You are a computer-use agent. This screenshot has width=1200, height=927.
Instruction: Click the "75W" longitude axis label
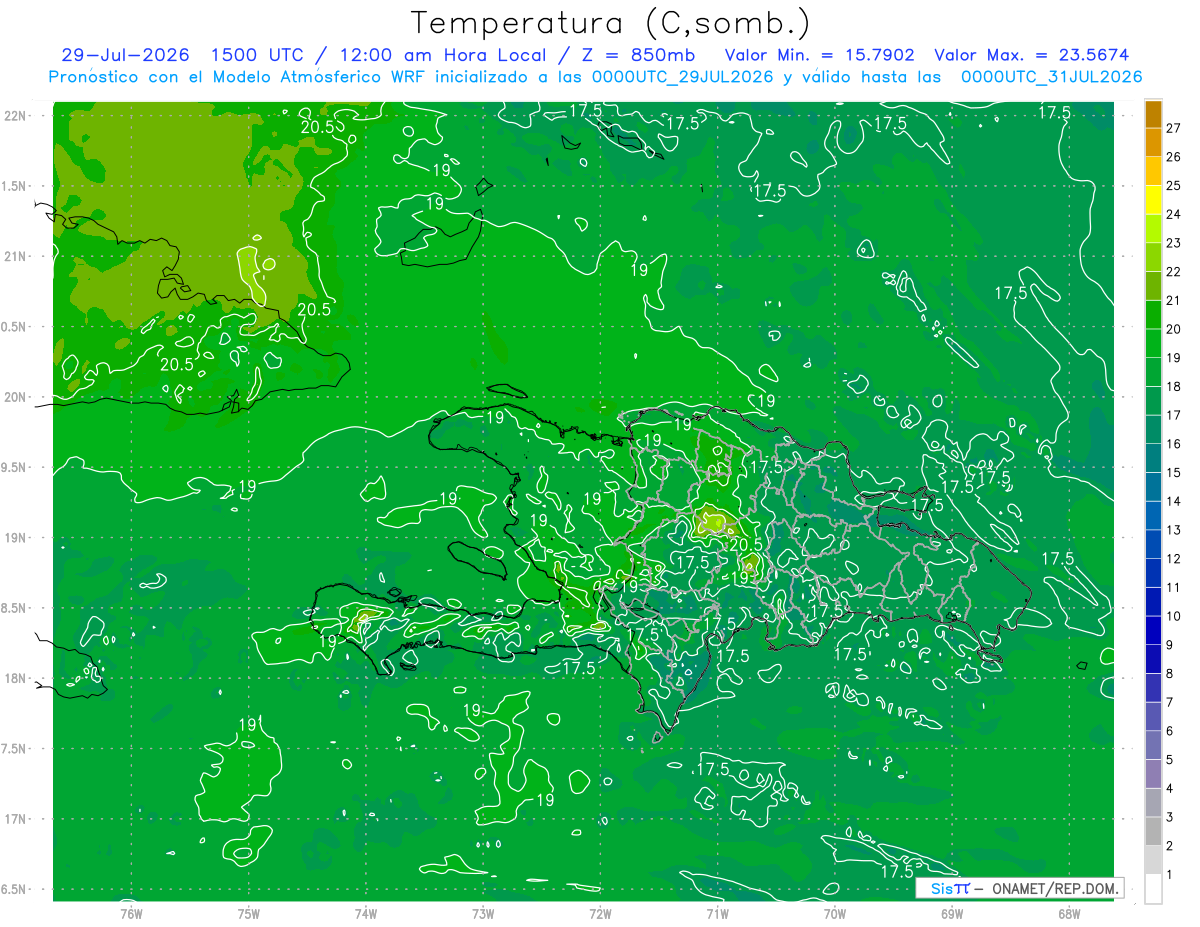click(x=249, y=913)
